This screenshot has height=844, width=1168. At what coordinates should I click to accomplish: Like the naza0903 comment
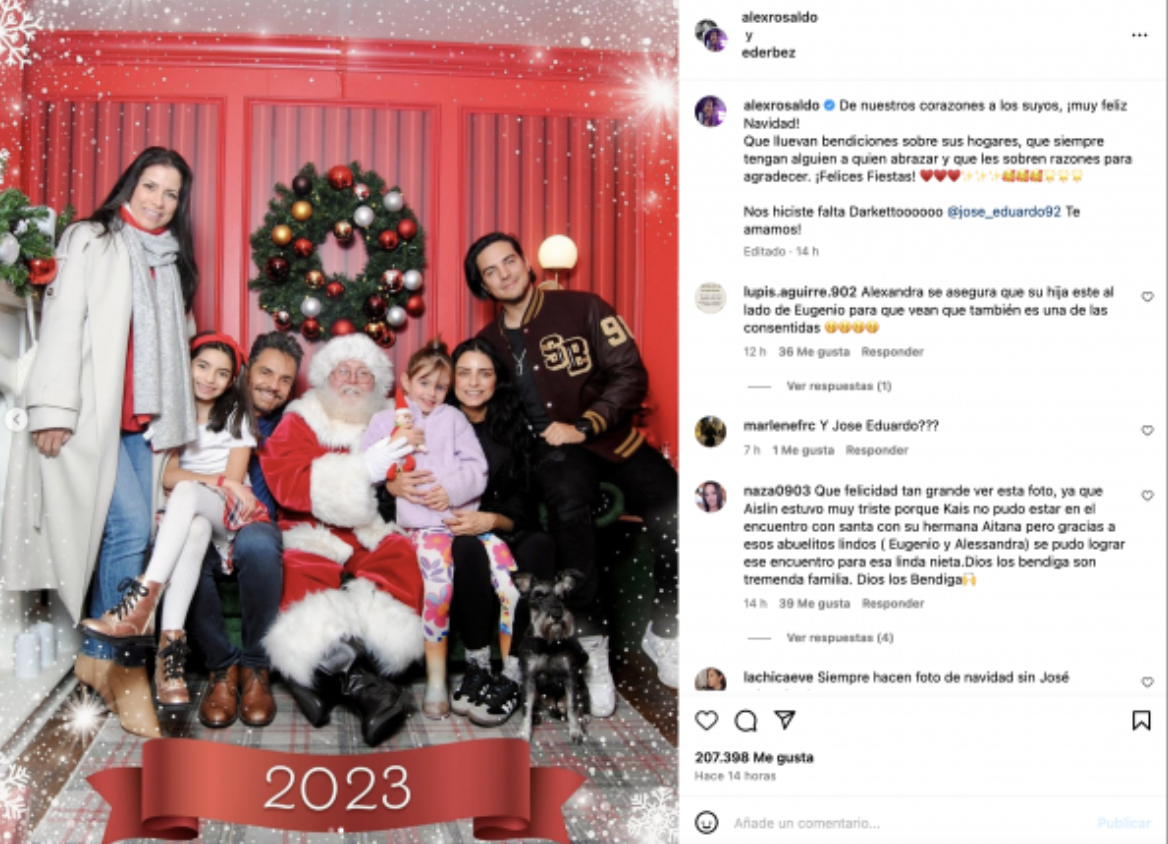[x=1147, y=495]
